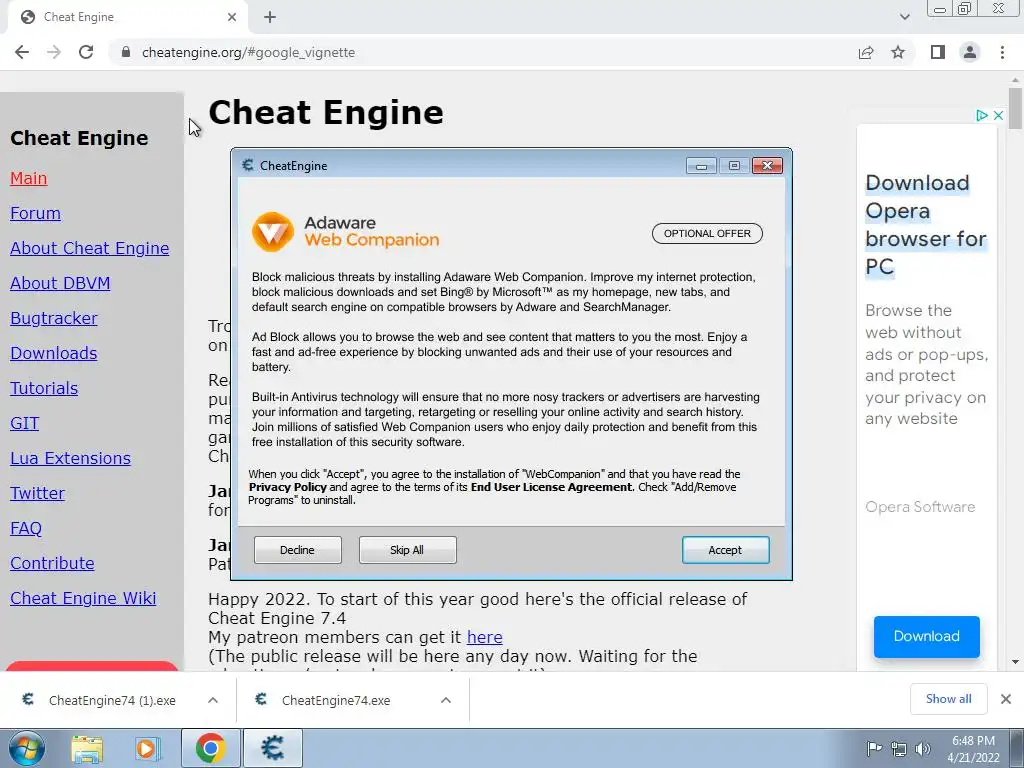Screen dimensions: 1024x768
Task: Open the Downloads sidebar link
Action: [54, 353]
